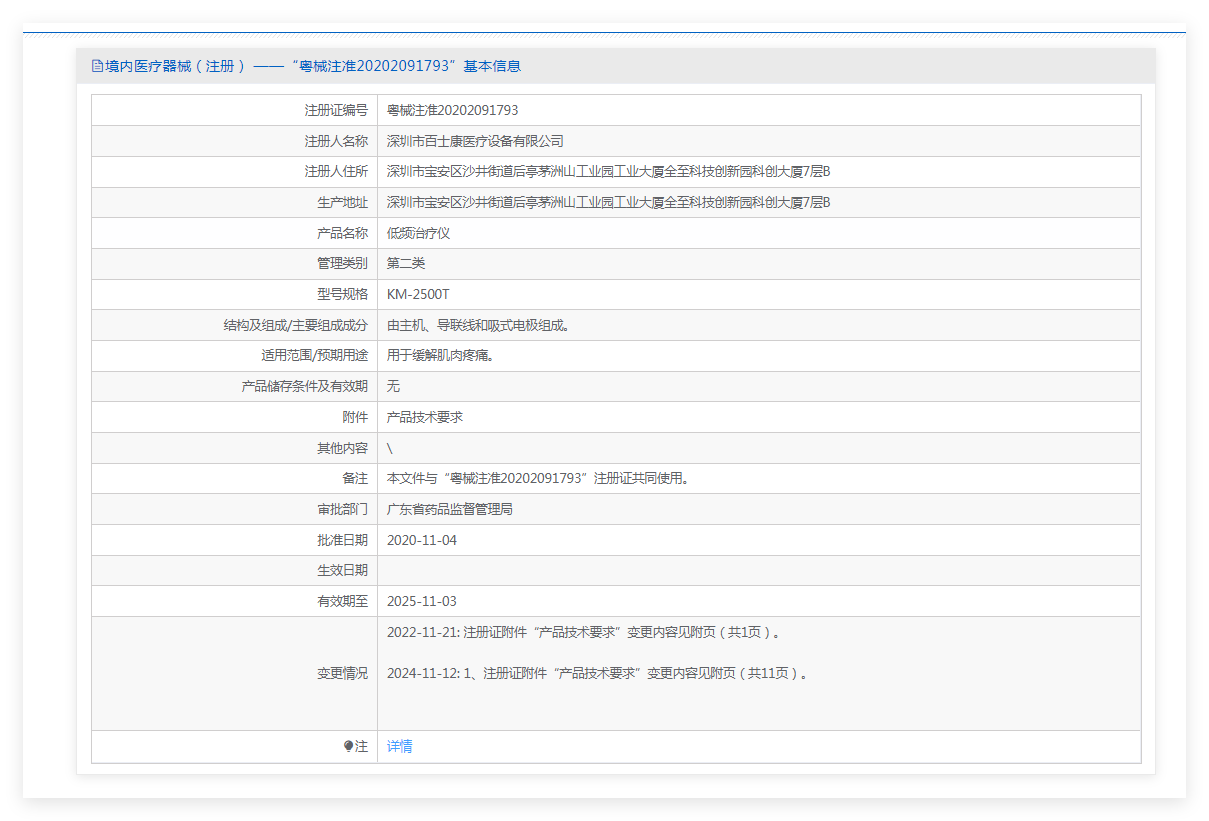Click the 结构及组成/主要组成成分 label
1209x821 pixels.
[296, 325]
